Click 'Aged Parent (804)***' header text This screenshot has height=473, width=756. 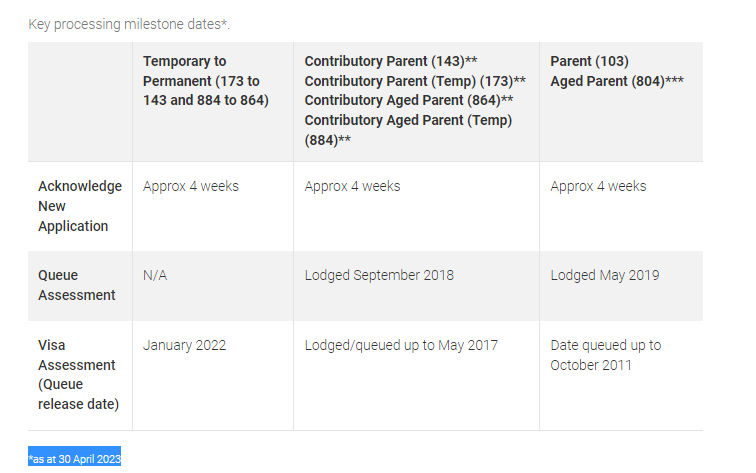(617, 81)
